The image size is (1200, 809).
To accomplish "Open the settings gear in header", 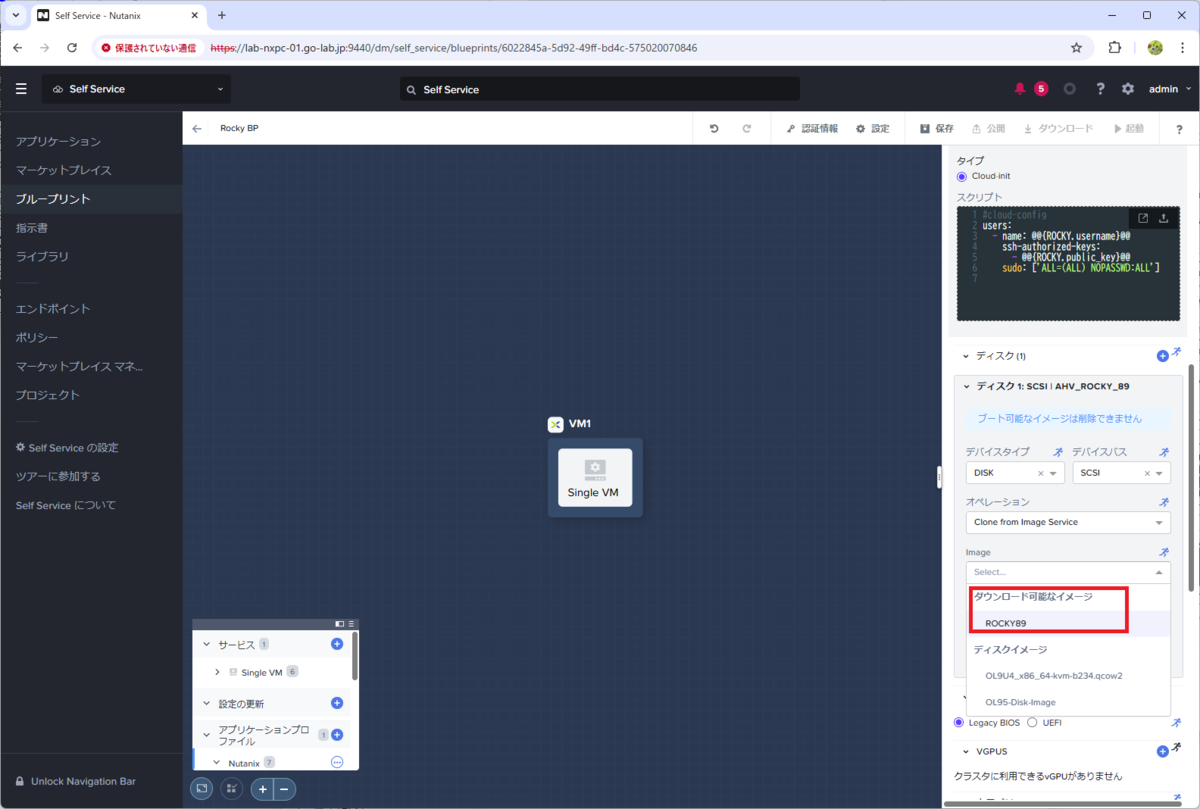I will pyautogui.click(x=1128, y=89).
